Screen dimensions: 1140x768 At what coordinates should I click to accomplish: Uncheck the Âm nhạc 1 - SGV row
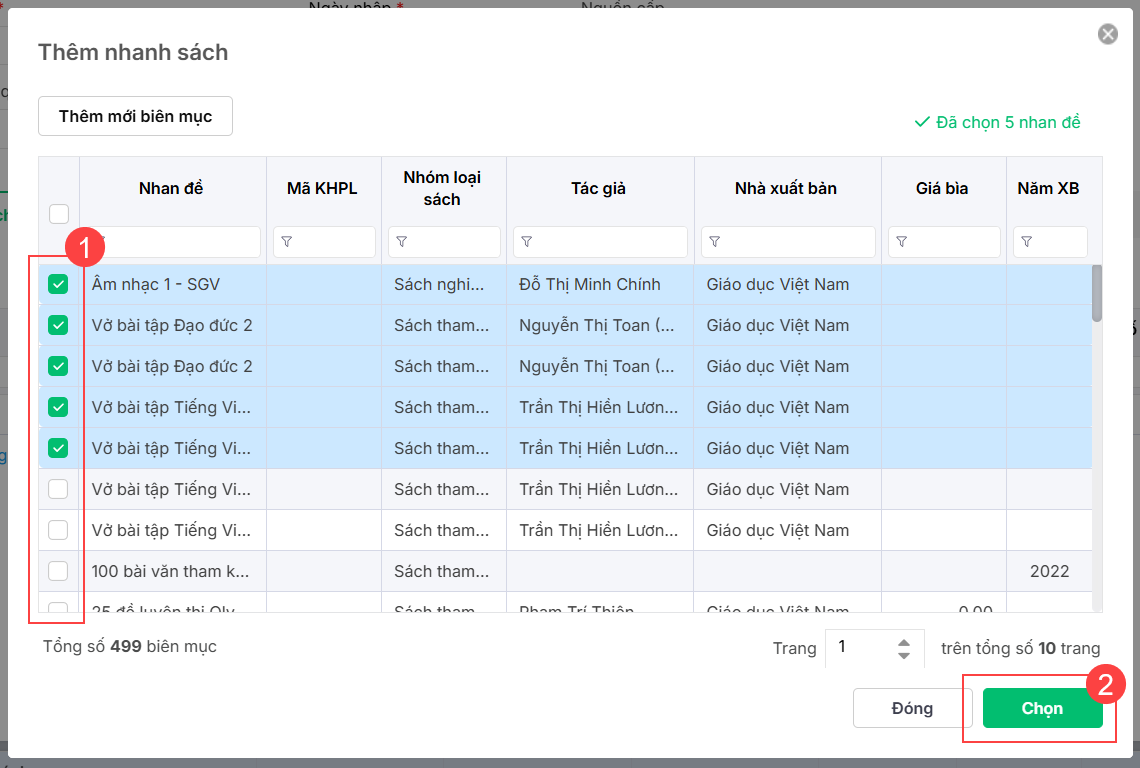(59, 285)
